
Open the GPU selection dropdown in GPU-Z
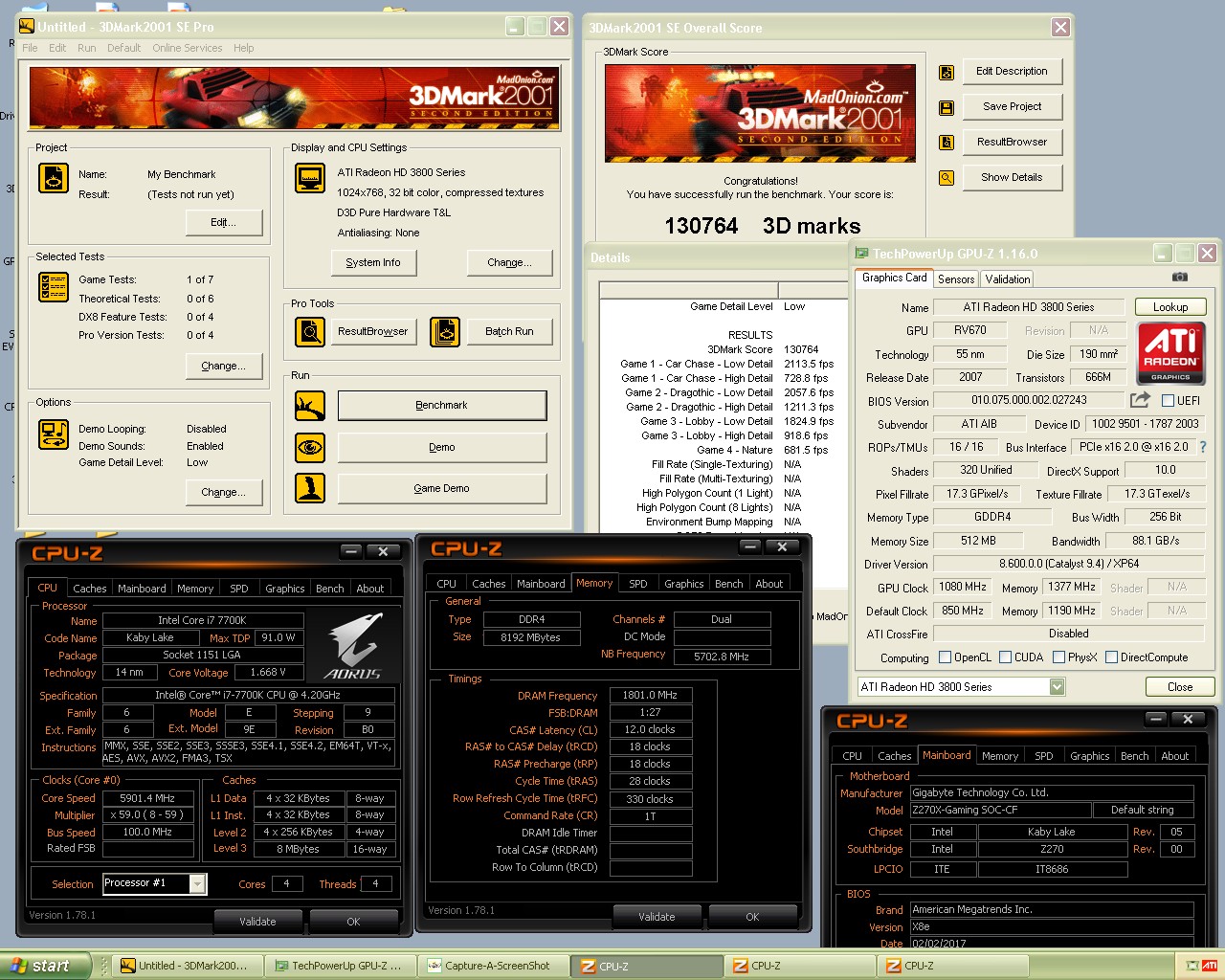point(1058,687)
